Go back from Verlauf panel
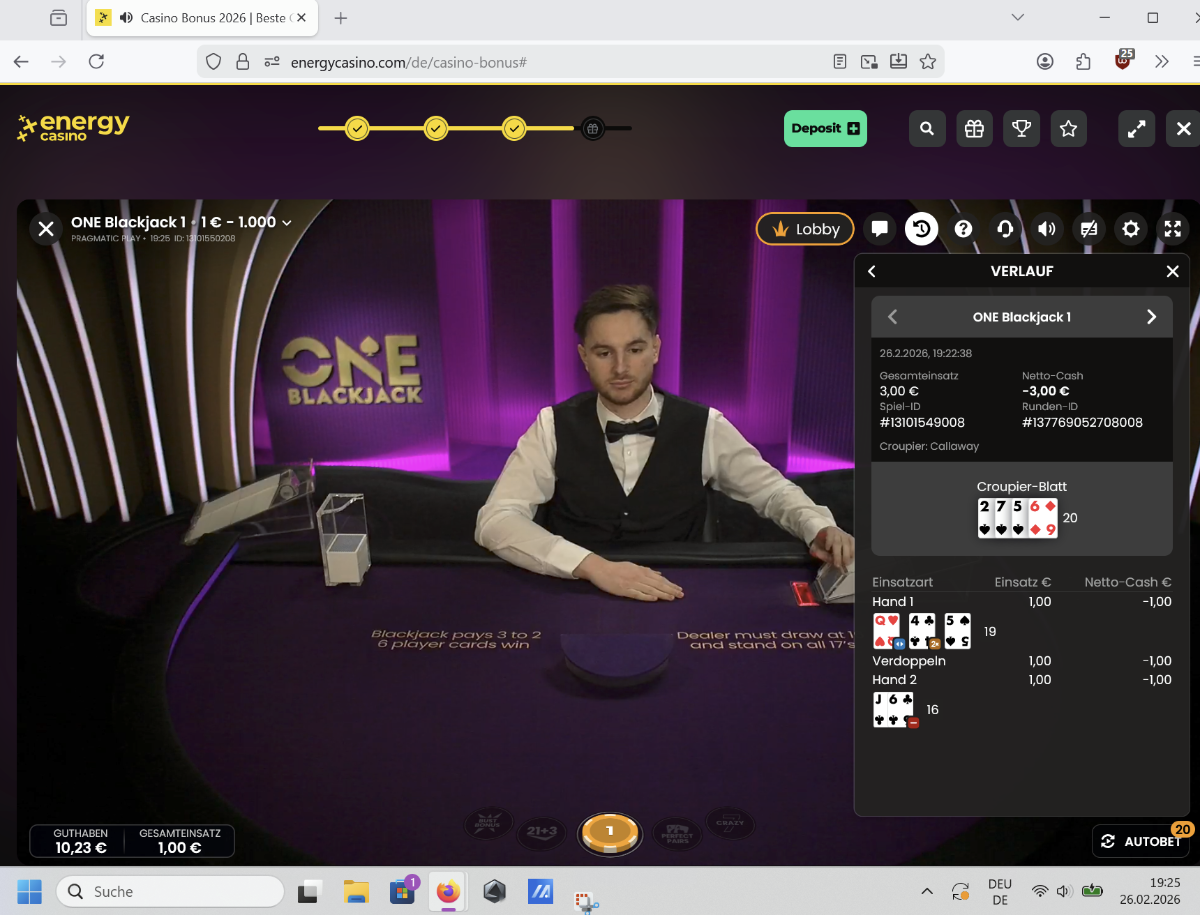The image size is (1200, 915). pyautogui.click(x=872, y=271)
